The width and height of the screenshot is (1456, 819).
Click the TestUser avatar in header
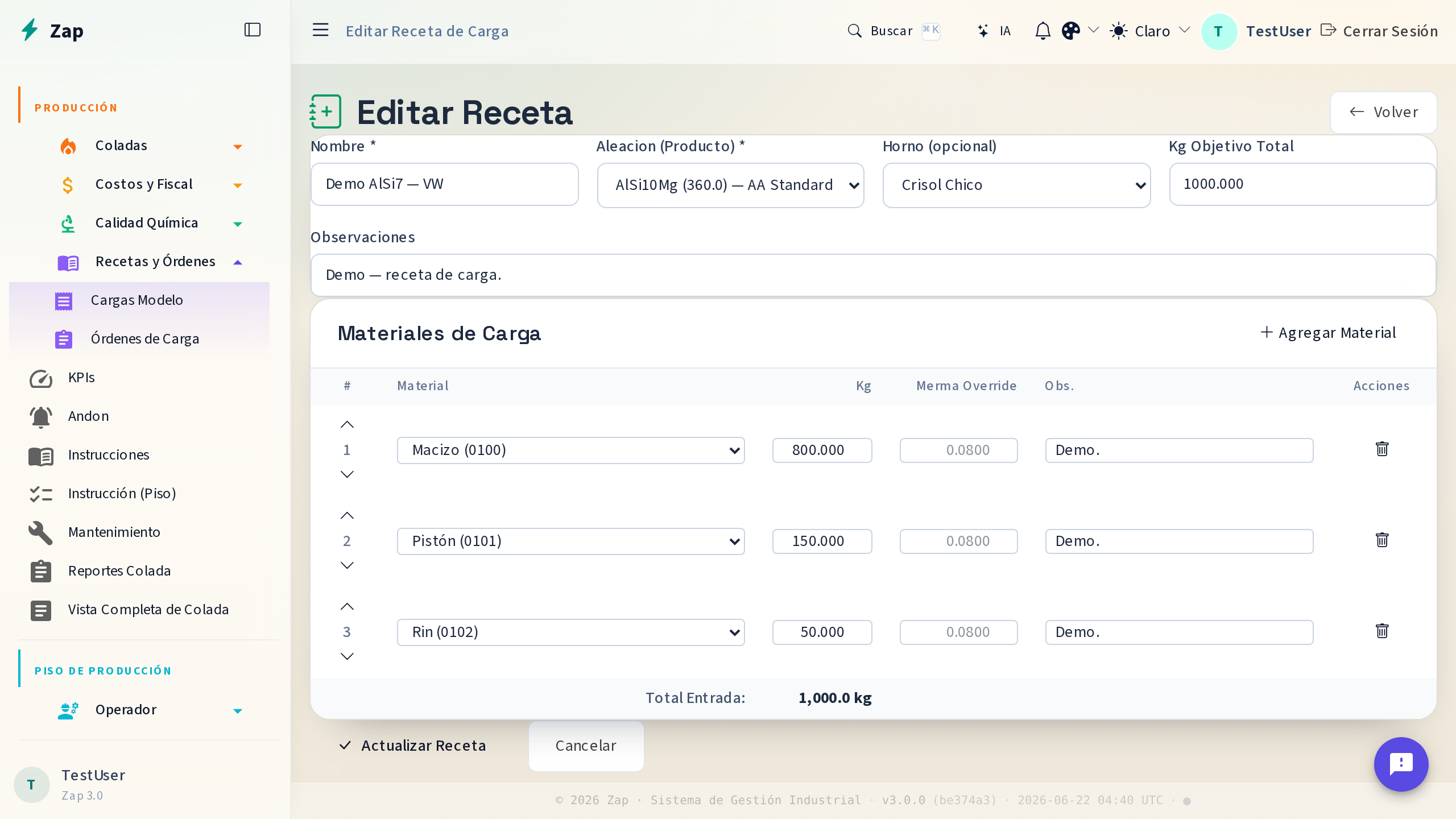coord(1219,32)
